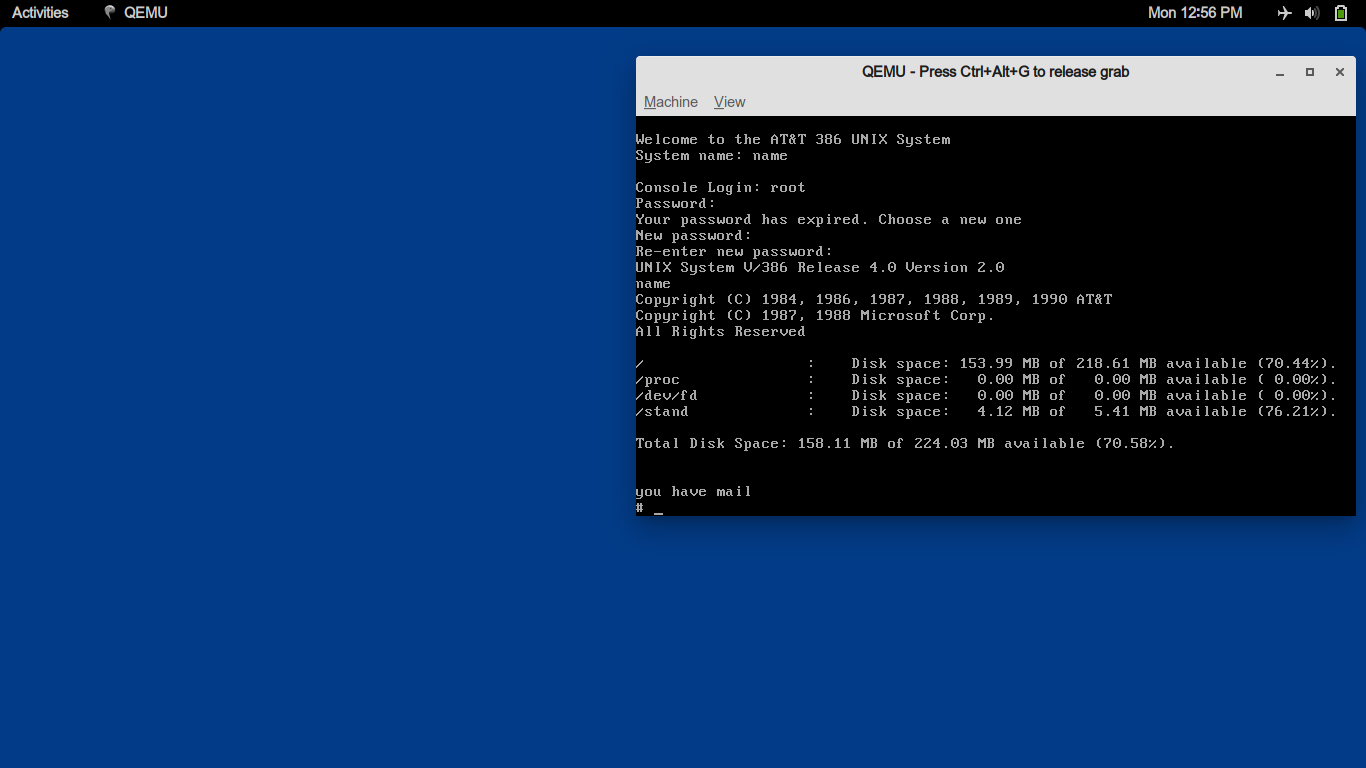1366x768 pixels.
Task: Minimize the QEMU window
Action: 1280,72
